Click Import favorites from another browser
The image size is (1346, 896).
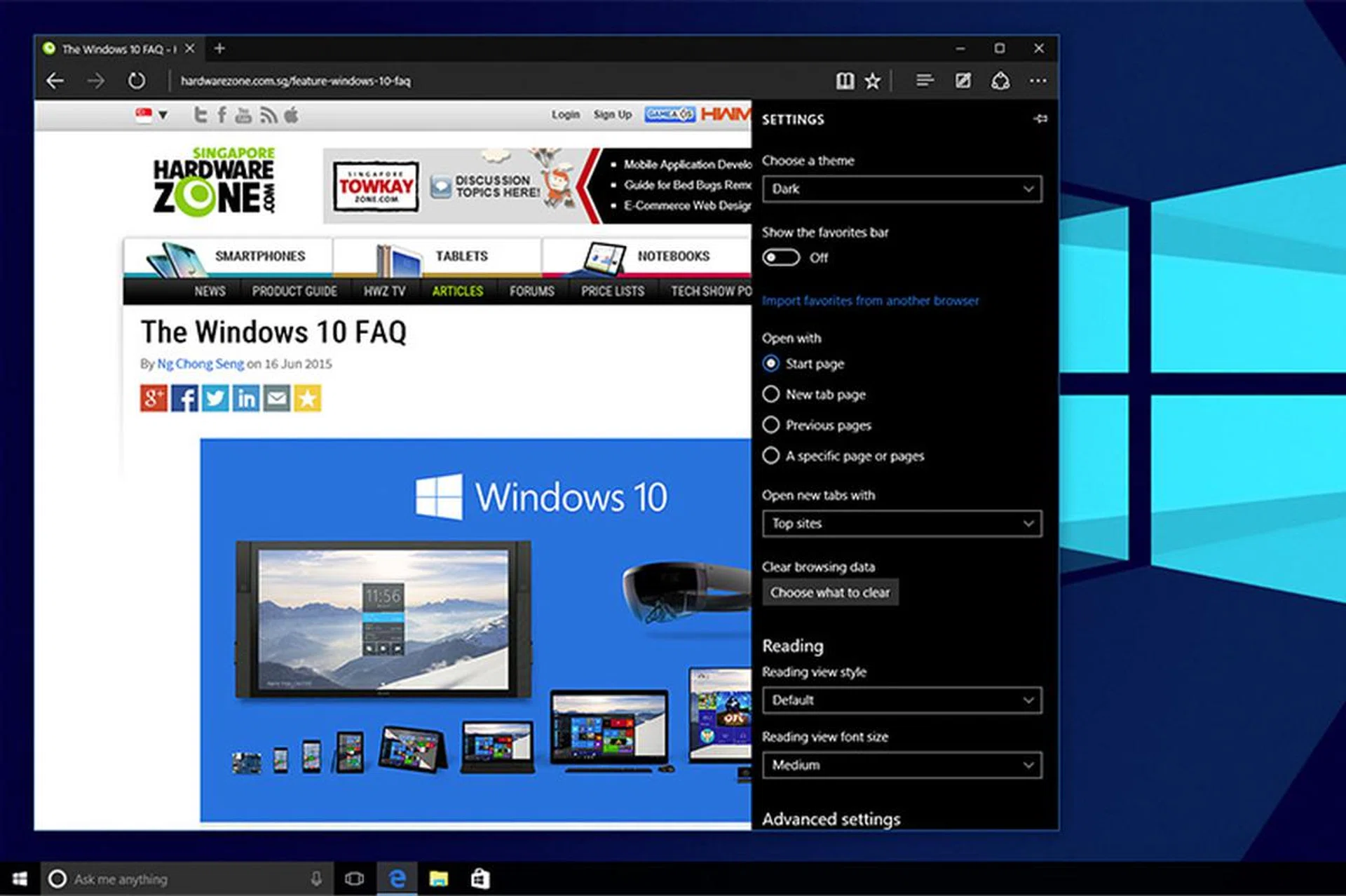(870, 301)
